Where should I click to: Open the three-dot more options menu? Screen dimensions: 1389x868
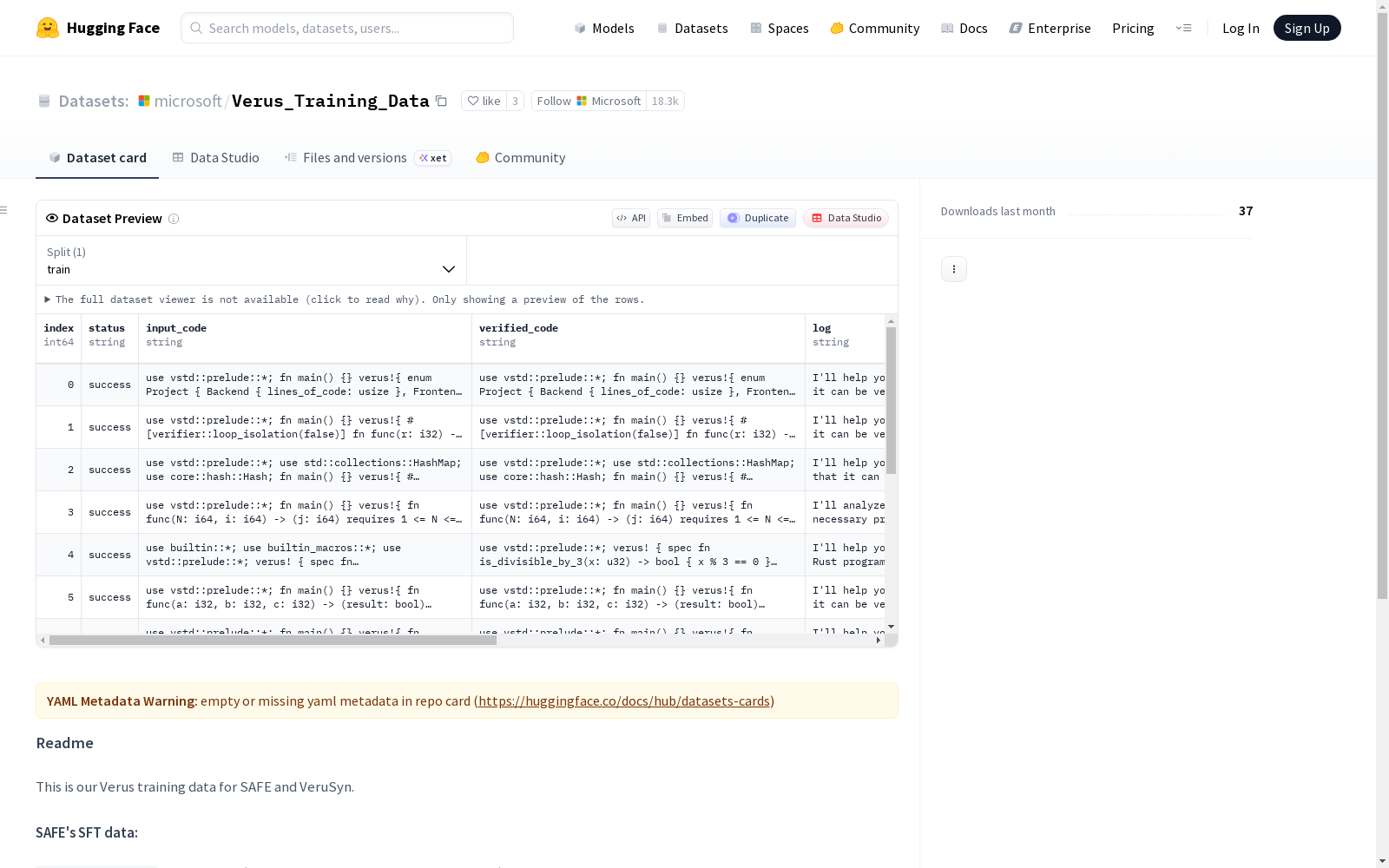point(954,269)
